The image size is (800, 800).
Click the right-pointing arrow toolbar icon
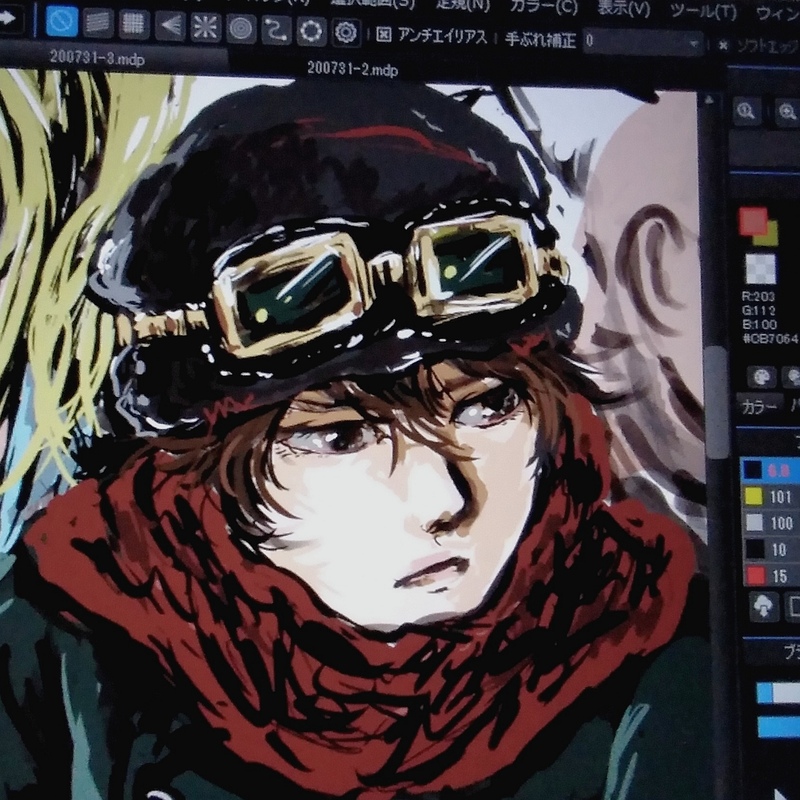click(9, 19)
